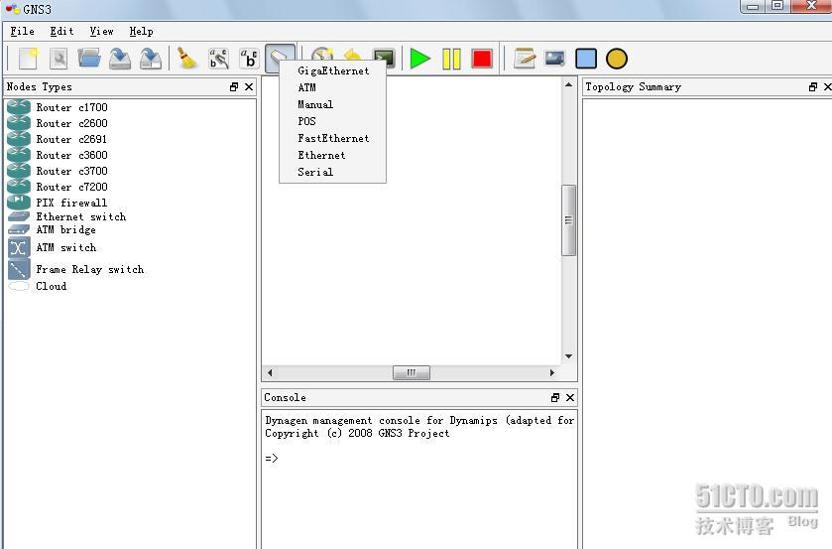This screenshot has width=832, height=549.
Task: Minimize the GNS3 window
Action: coord(752,6)
